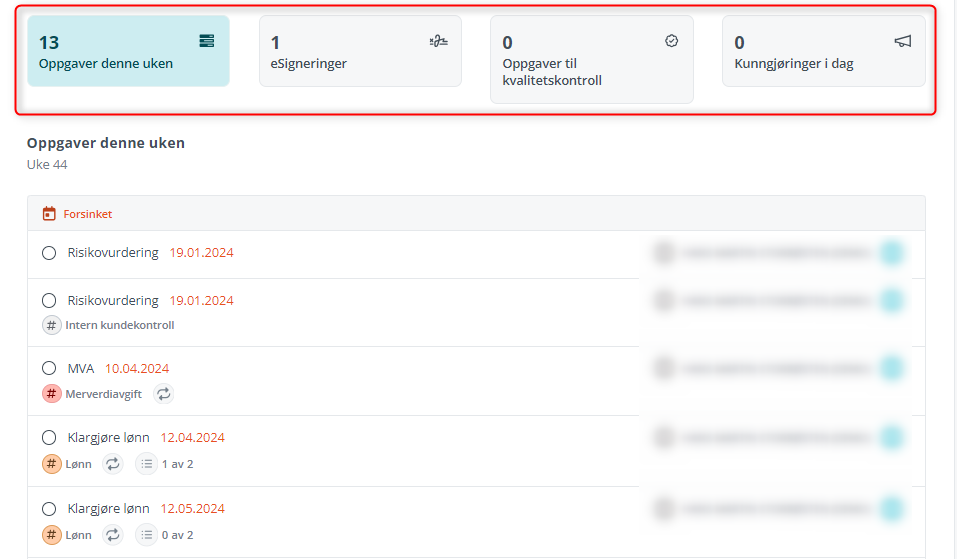Click the task list icon in Oppgaver card
Image resolution: width=957 pixels, height=559 pixels.
click(x=207, y=41)
